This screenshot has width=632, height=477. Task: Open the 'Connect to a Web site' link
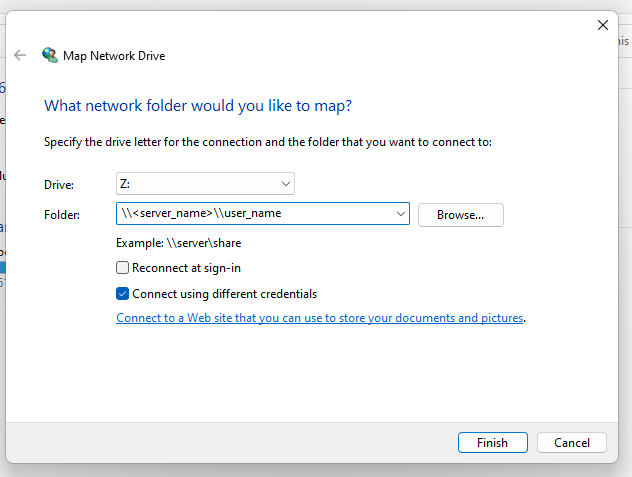pos(320,318)
